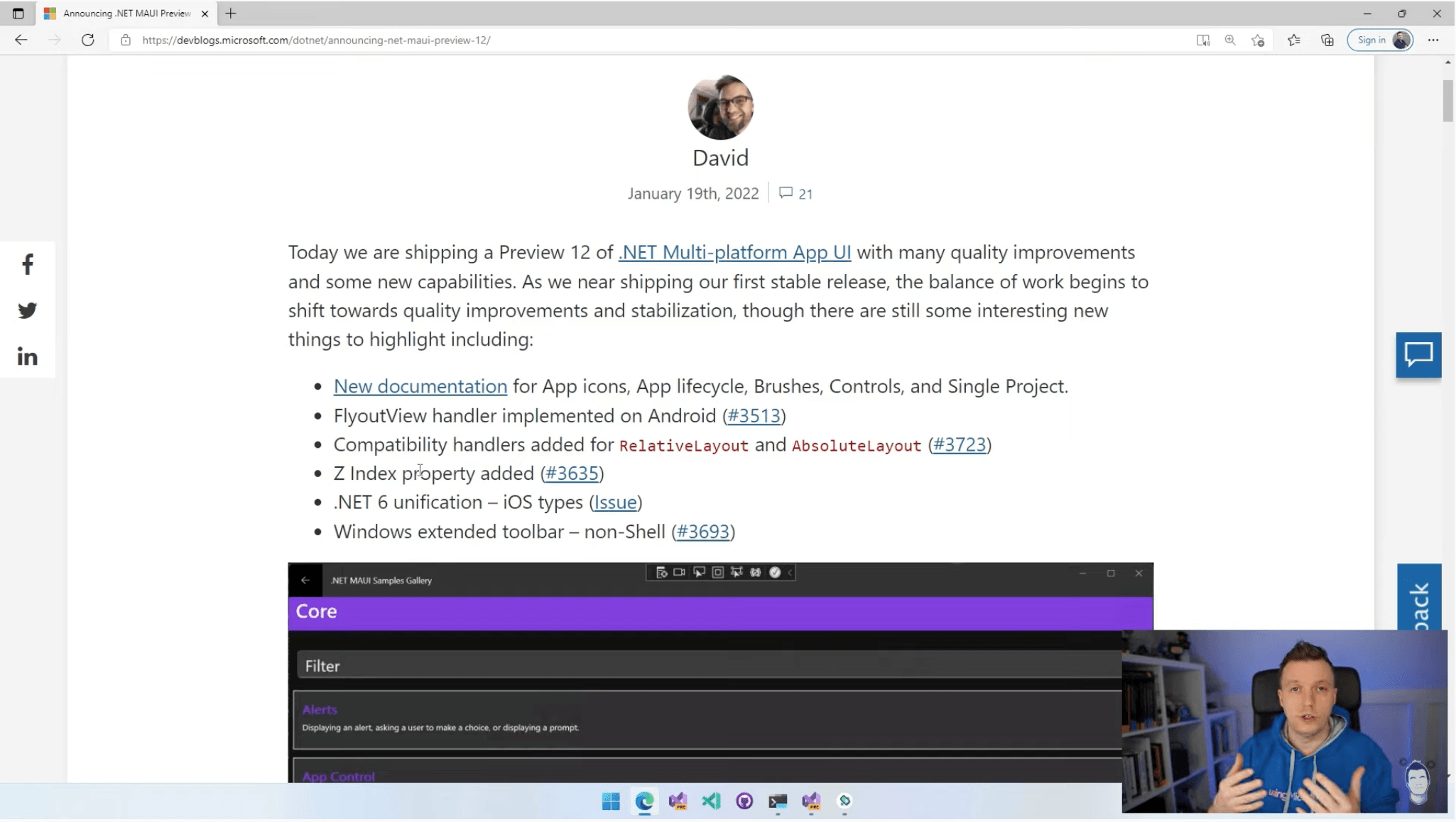Open the Collections panel

click(1327, 40)
